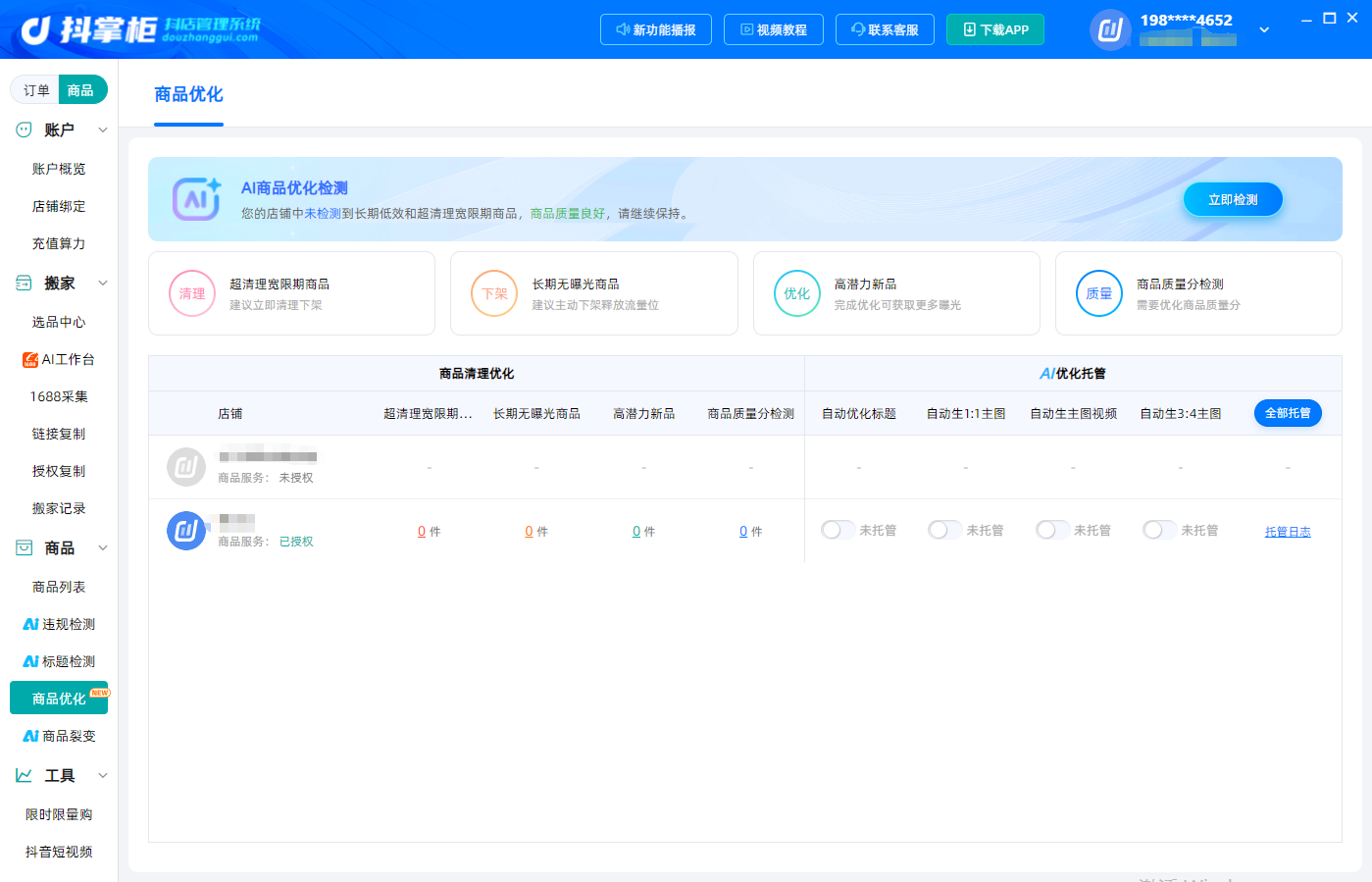Go to 店铺绑定 menu item

(x=59, y=206)
